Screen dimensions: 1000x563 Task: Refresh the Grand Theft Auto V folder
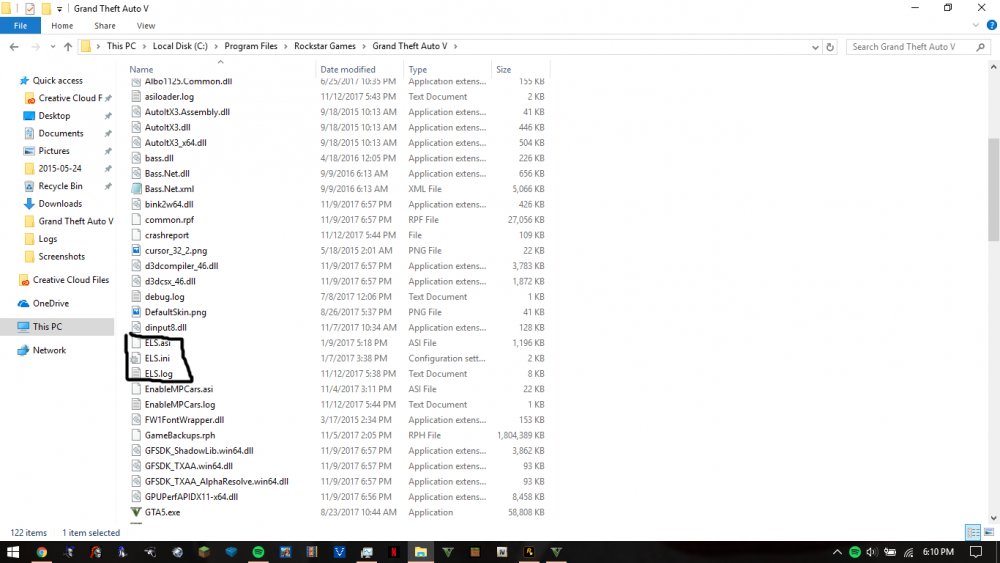point(830,47)
